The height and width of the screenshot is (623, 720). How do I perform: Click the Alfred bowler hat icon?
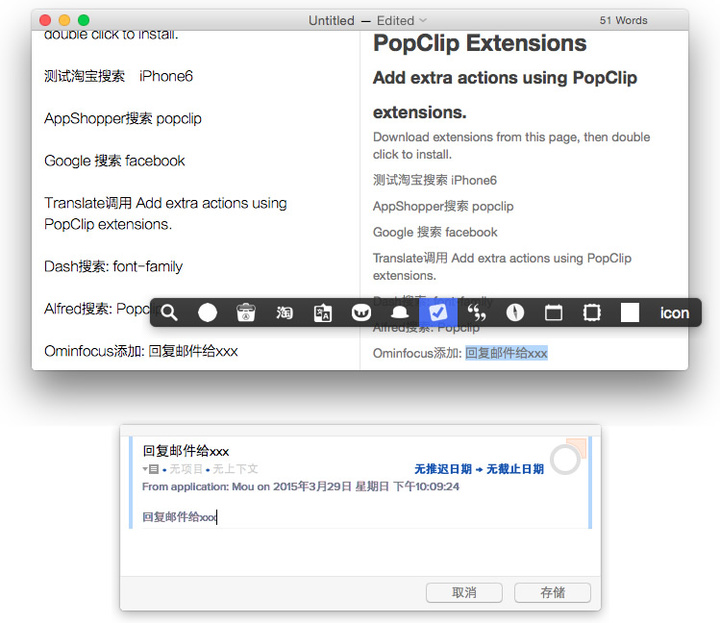(399, 313)
